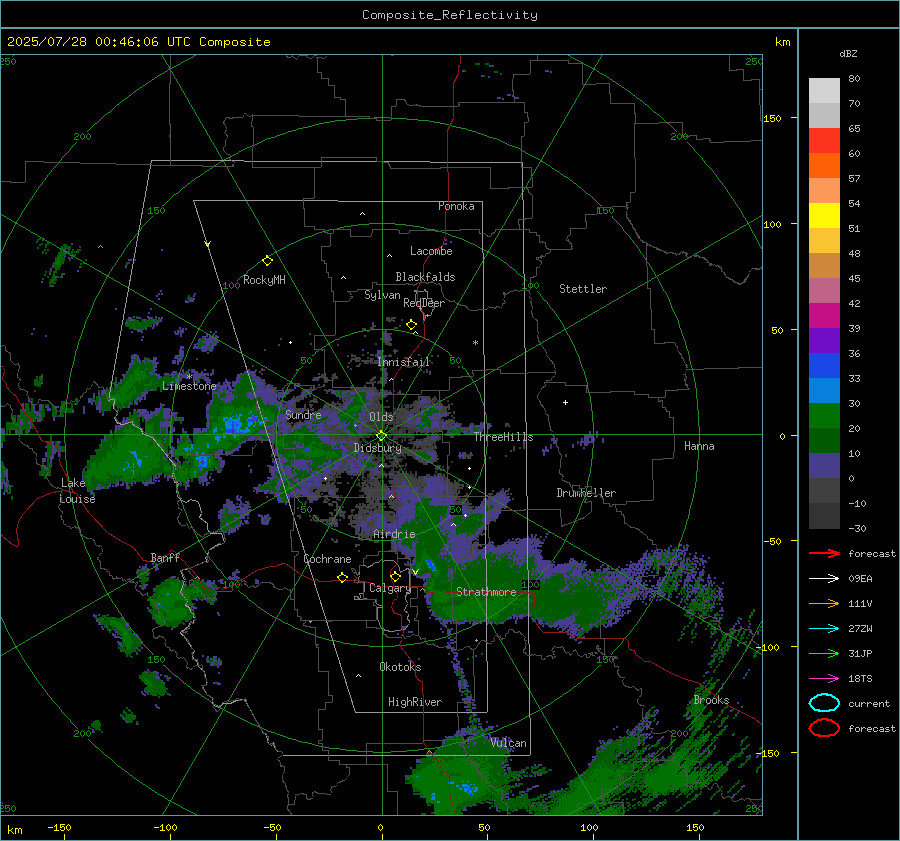Viewport: 900px width, 841px height.
Task: Click the Innisfail map label
Action: (404, 362)
